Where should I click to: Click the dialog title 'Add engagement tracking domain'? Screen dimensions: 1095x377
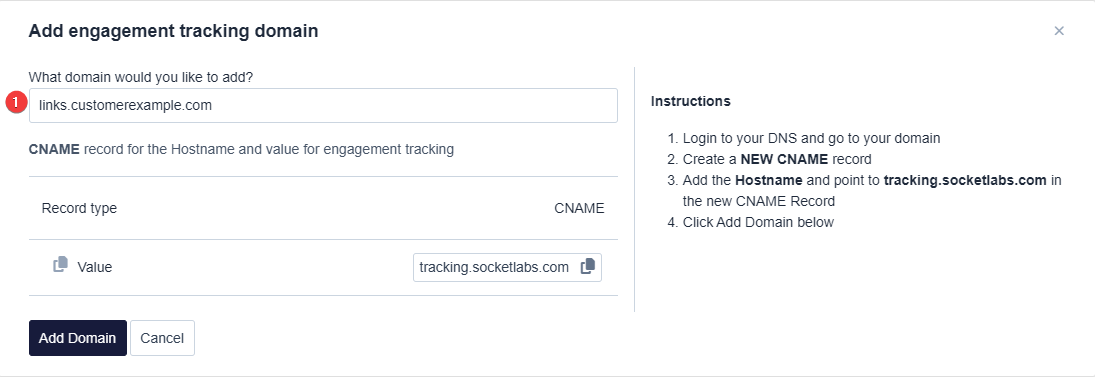tap(174, 31)
